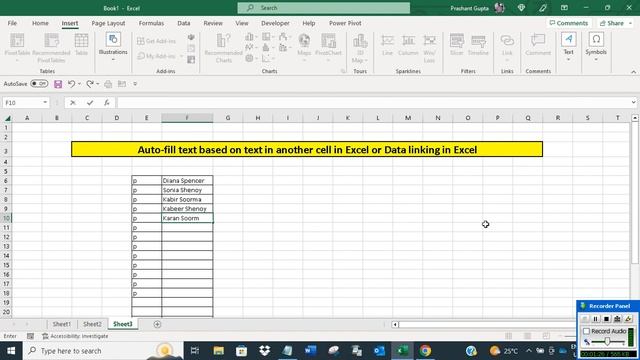Open Microsoft Word from the taskbar
The width and height of the screenshot is (640, 360).
click(311, 351)
